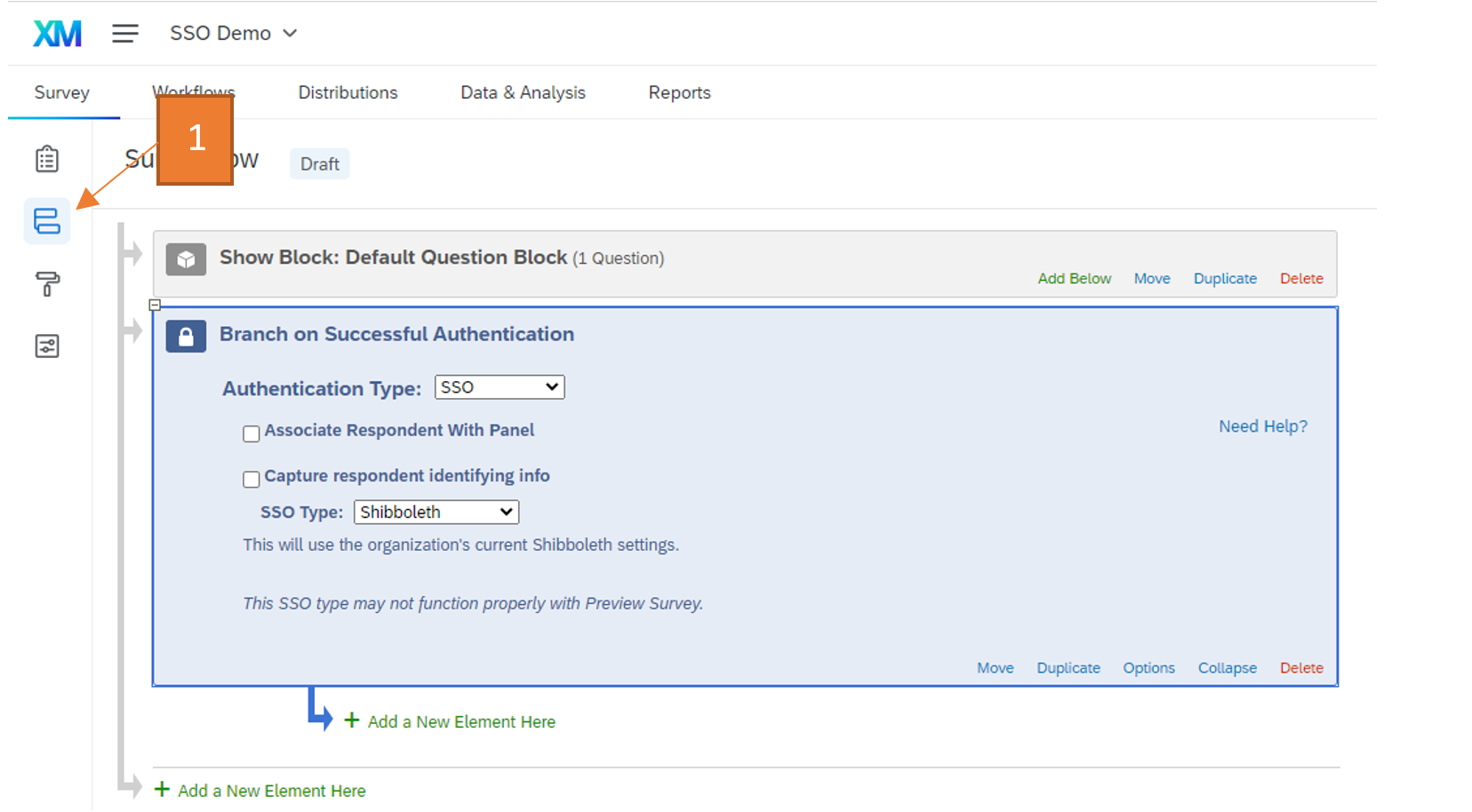Viewport: 1472px width, 812px height.
Task: Click Branch on Successful Authentication title
Action: point(396,334)
